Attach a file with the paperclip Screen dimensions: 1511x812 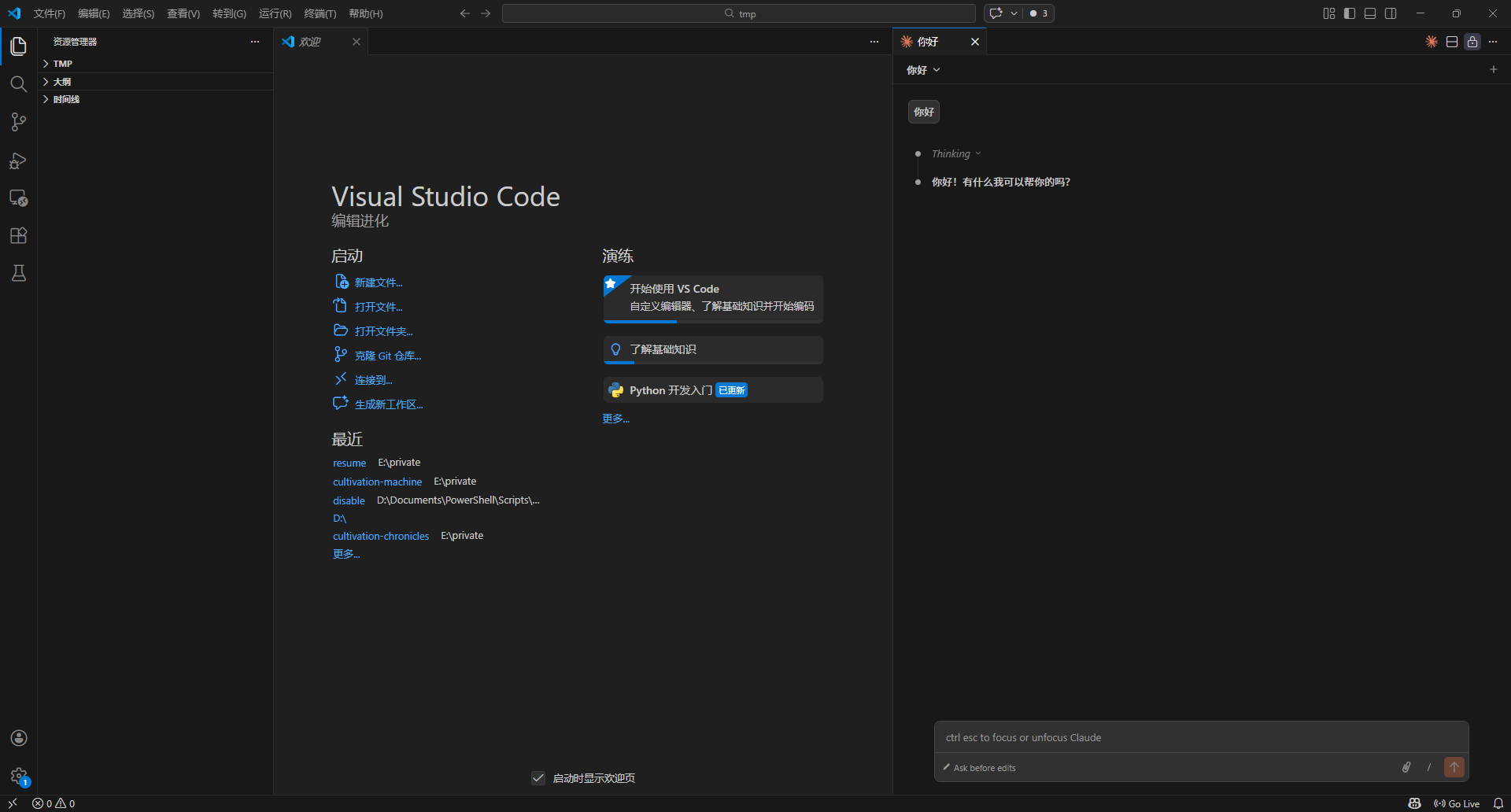click(x=1406, y=767)
